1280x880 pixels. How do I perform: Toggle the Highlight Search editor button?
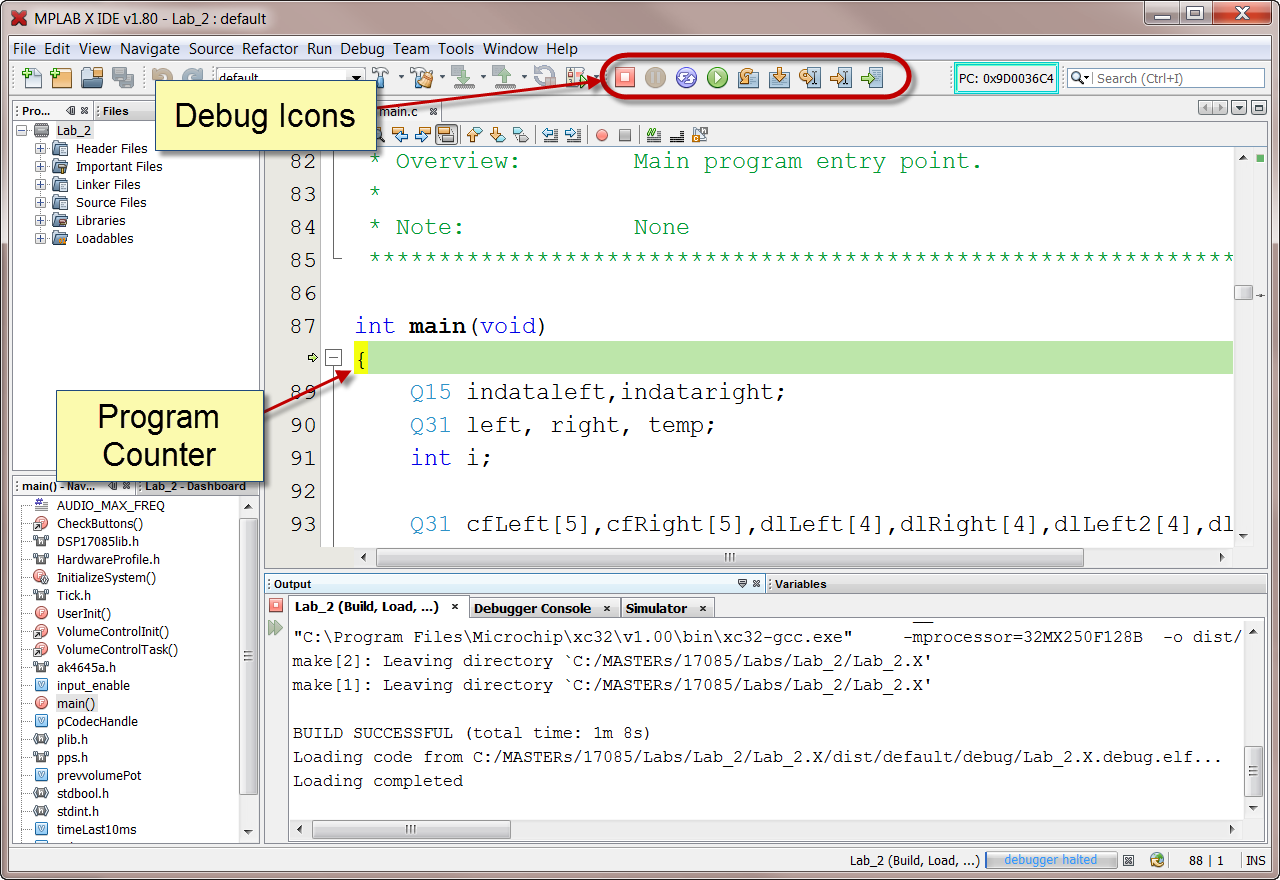(x=446, y=135)
